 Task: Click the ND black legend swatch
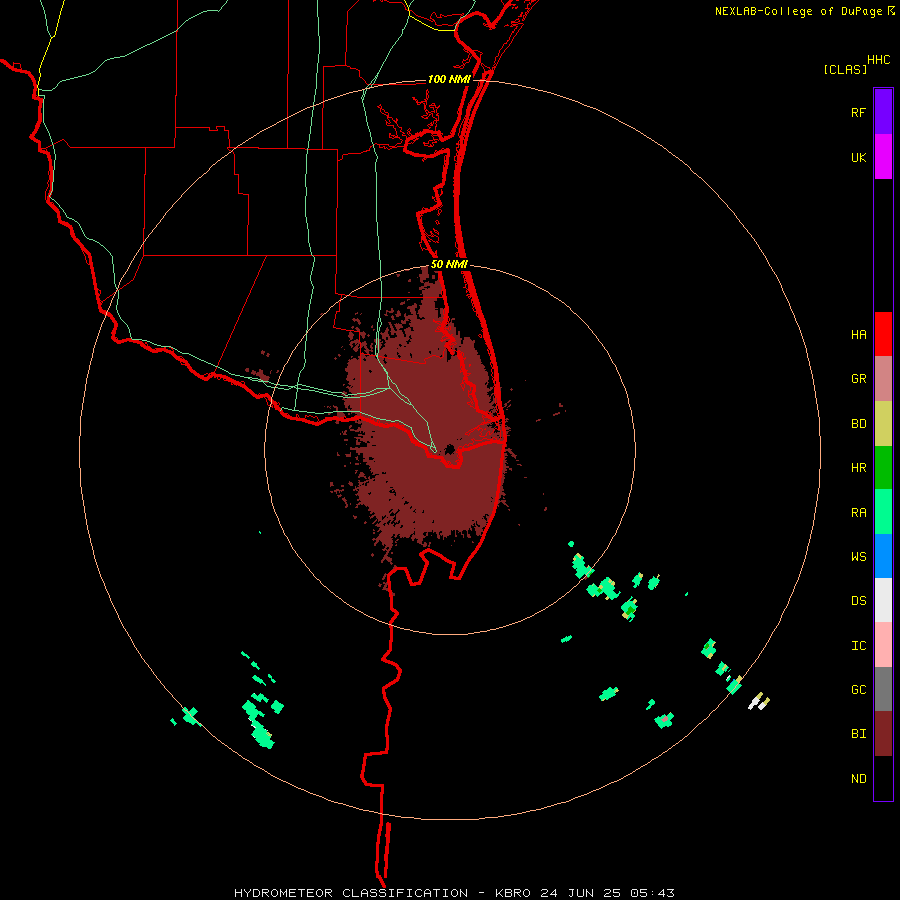(x=883, y=778)
